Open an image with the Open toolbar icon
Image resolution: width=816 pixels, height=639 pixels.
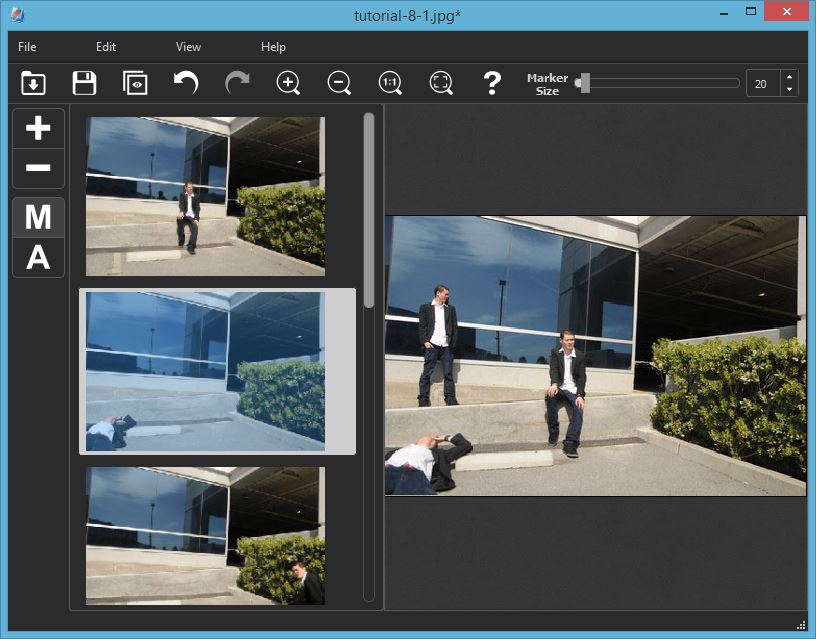33,83
